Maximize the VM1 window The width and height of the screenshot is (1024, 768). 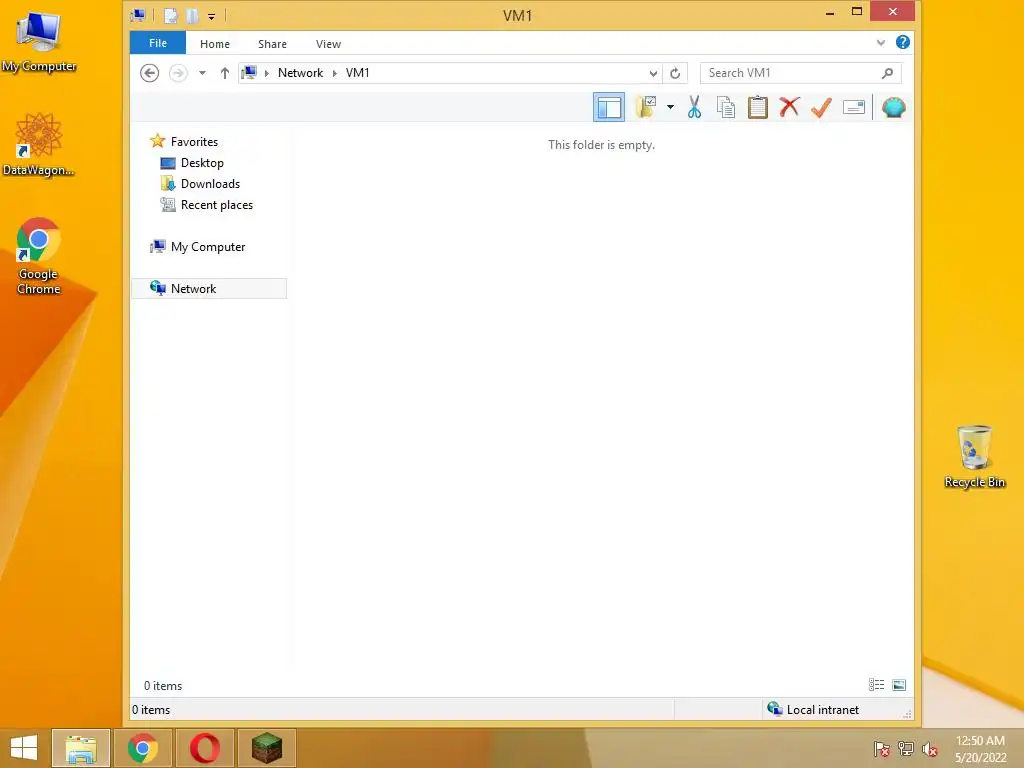pyautogui.click(x=857, y=12)
